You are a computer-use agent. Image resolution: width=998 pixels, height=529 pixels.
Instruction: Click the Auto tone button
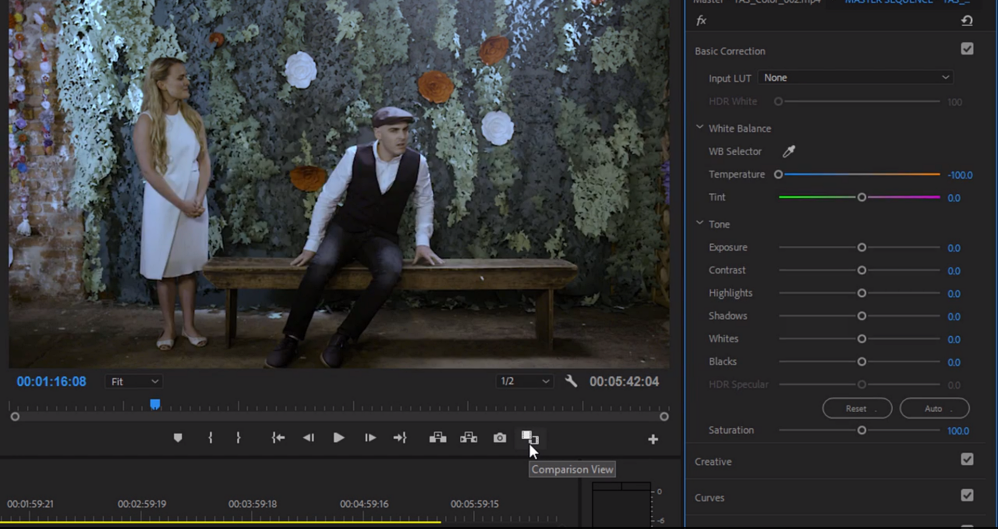pos(934,409)
